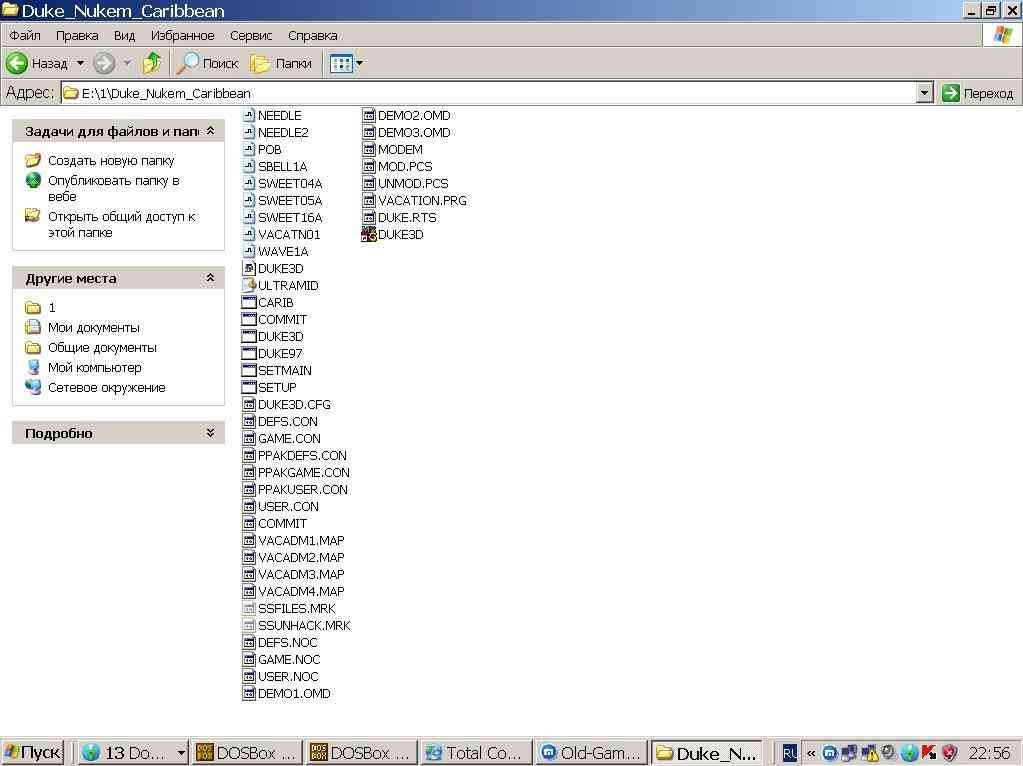Expand the address bar dropdown

point(924,93)
